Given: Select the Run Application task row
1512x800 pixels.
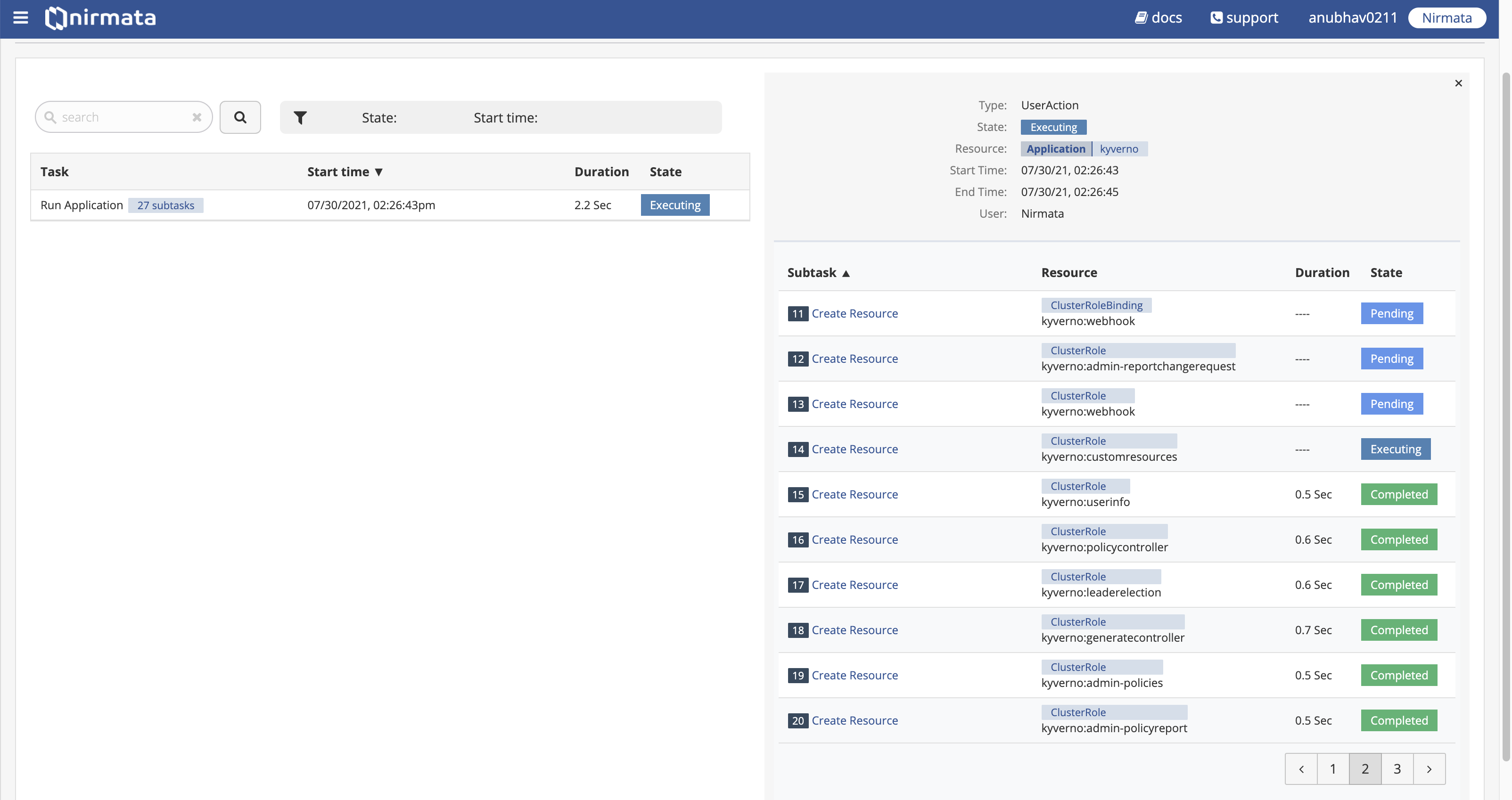Looking at the screenshot, I should [390, 205].
